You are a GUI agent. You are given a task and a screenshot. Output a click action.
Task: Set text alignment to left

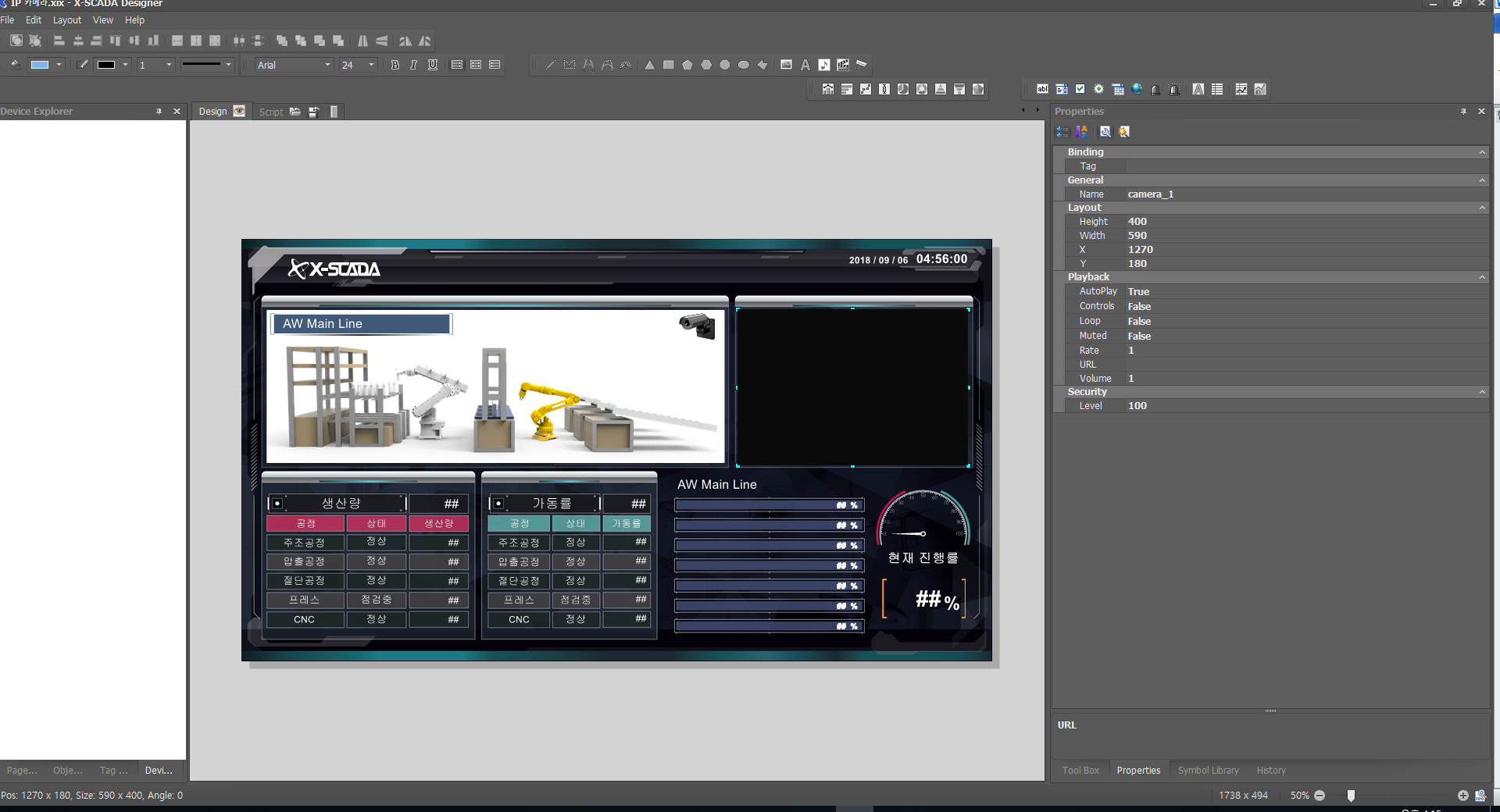click(x=456, y=65)
